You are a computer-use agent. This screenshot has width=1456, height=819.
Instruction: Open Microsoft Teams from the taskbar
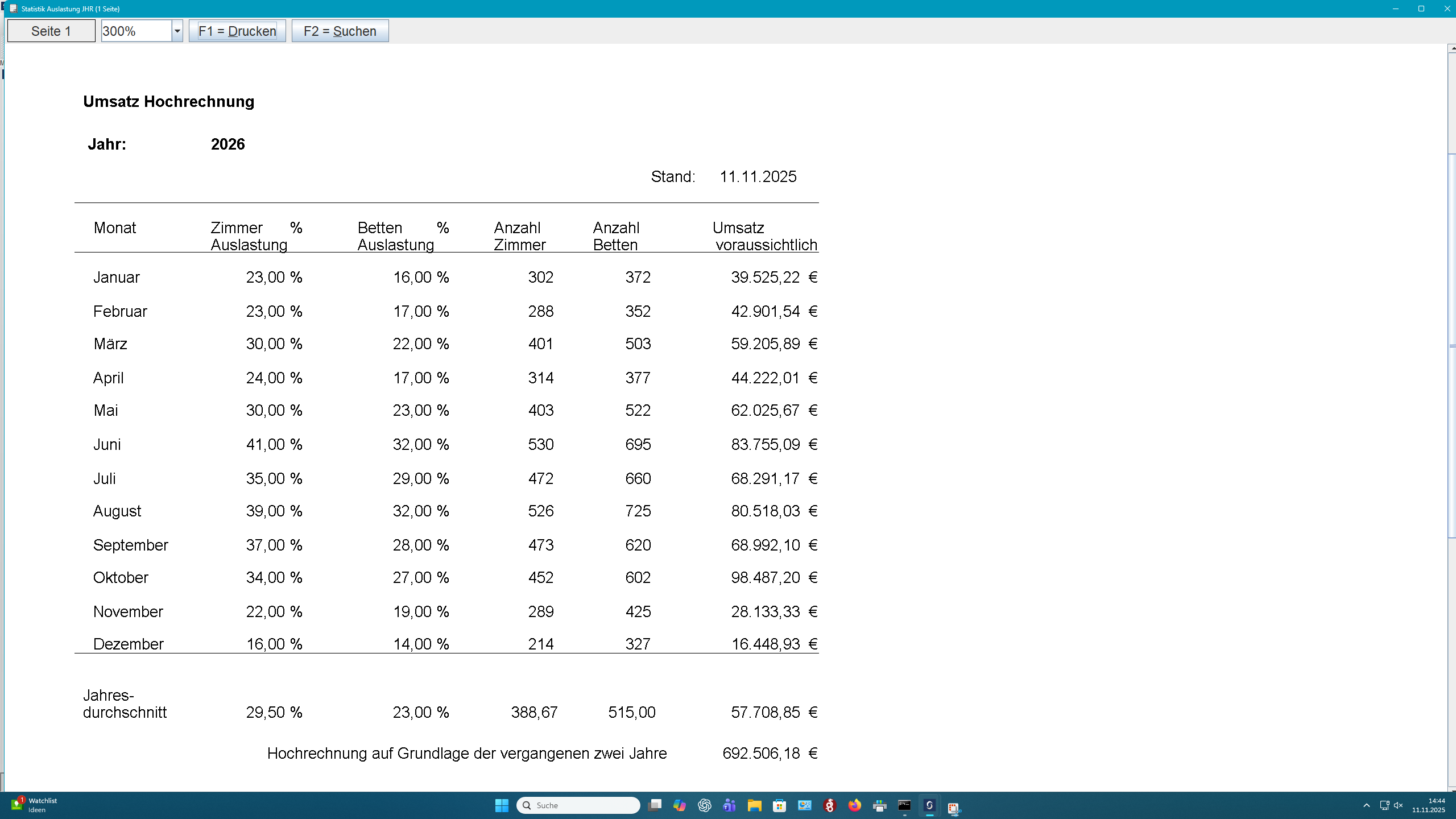pos(730,805)
